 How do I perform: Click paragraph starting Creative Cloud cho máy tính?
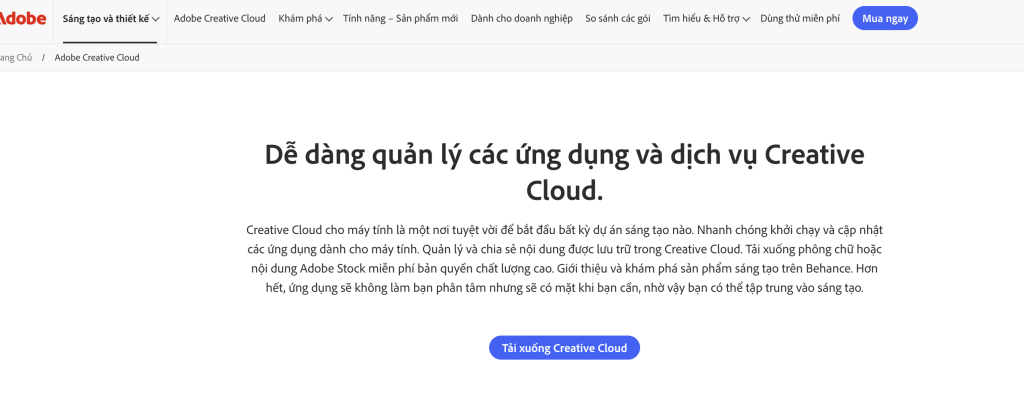coord(564,259)
